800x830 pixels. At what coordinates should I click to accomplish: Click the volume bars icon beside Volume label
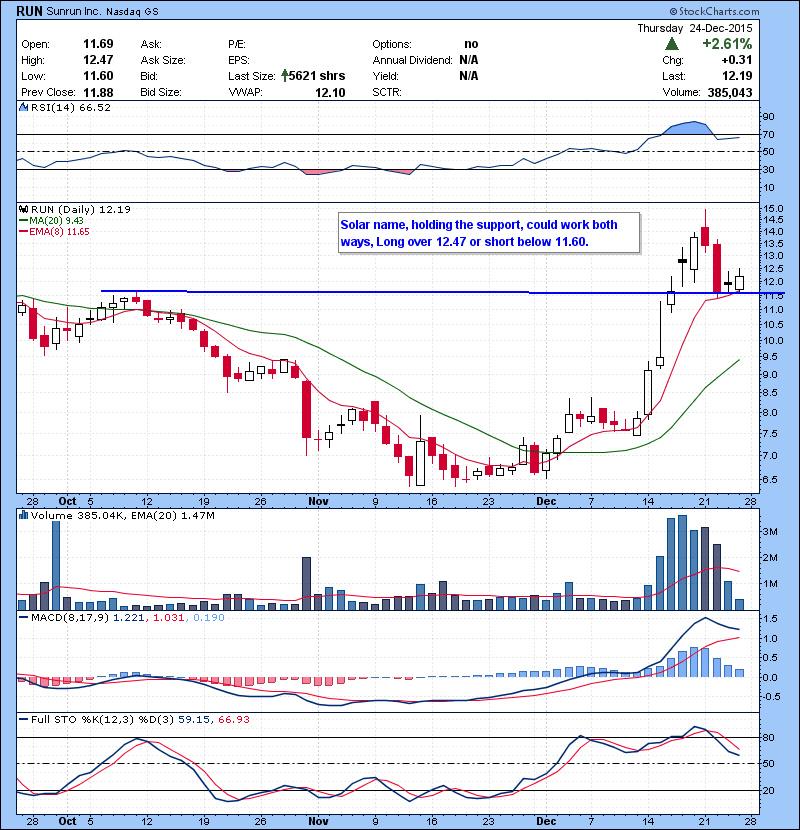click(24, 515)
